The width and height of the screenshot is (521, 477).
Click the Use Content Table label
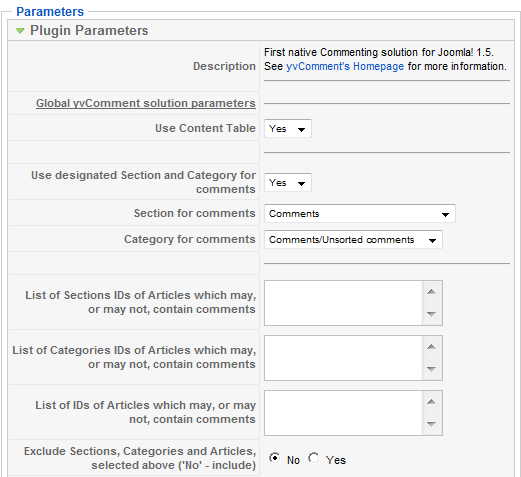click(205, 128)
